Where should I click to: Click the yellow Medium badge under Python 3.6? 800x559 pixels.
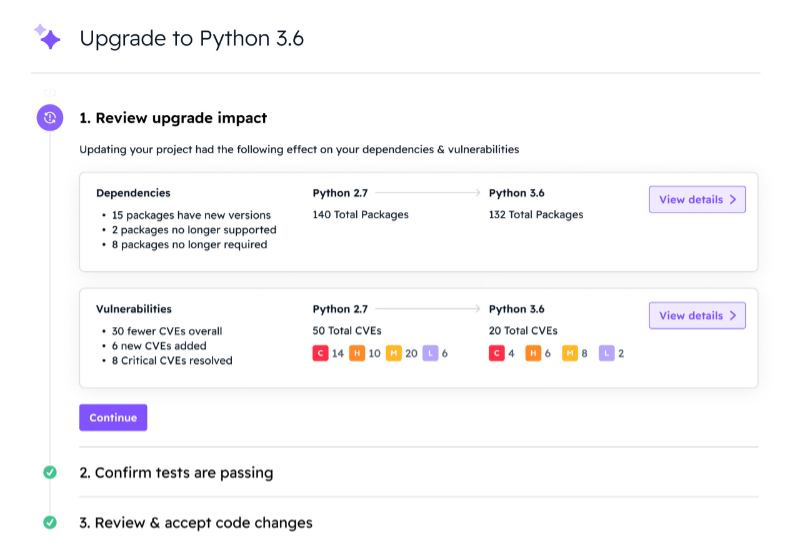tap(570, 353)
